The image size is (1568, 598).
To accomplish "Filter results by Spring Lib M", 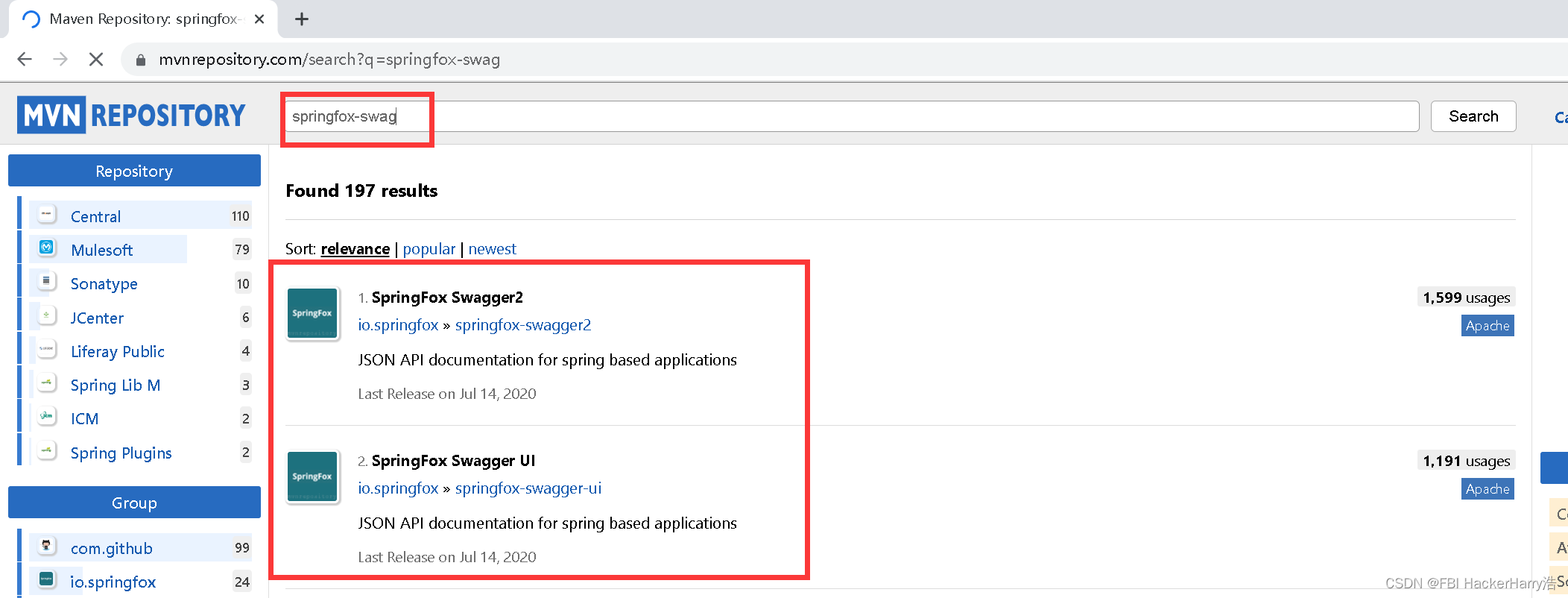I will click(x=116, y=385).
